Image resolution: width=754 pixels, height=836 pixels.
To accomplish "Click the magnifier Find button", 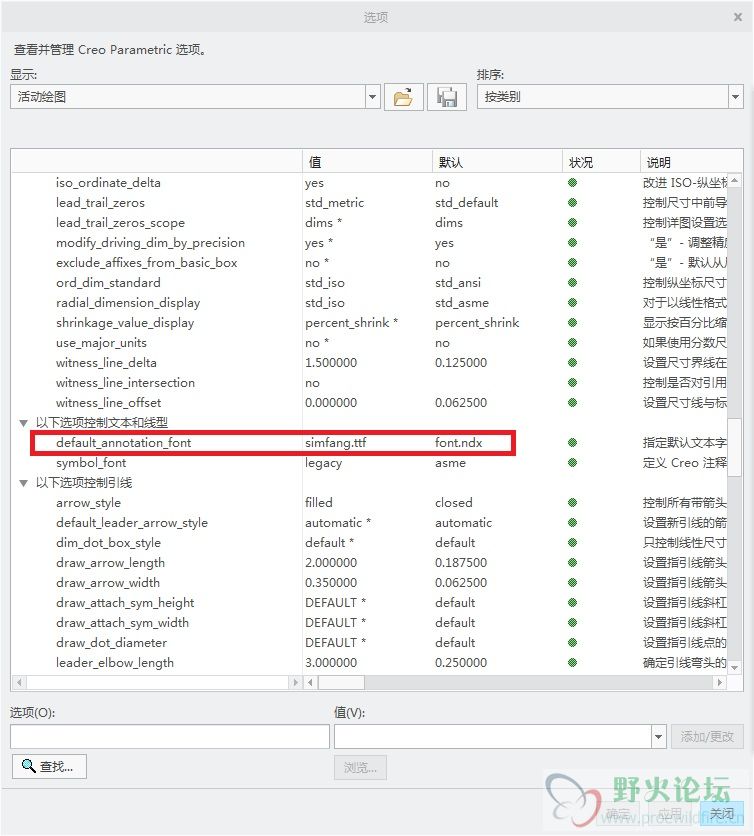I will [x=49, y=766].
